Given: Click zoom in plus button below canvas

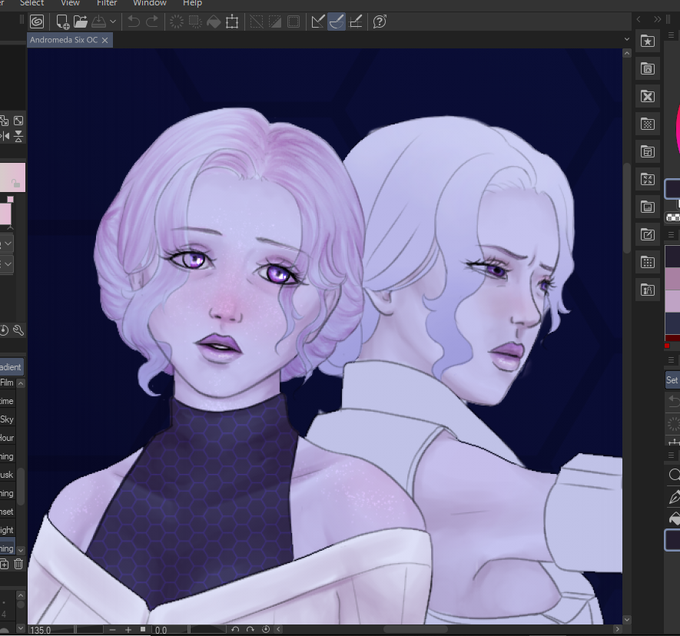Looking at the screenshot, I should pos(128,630).
